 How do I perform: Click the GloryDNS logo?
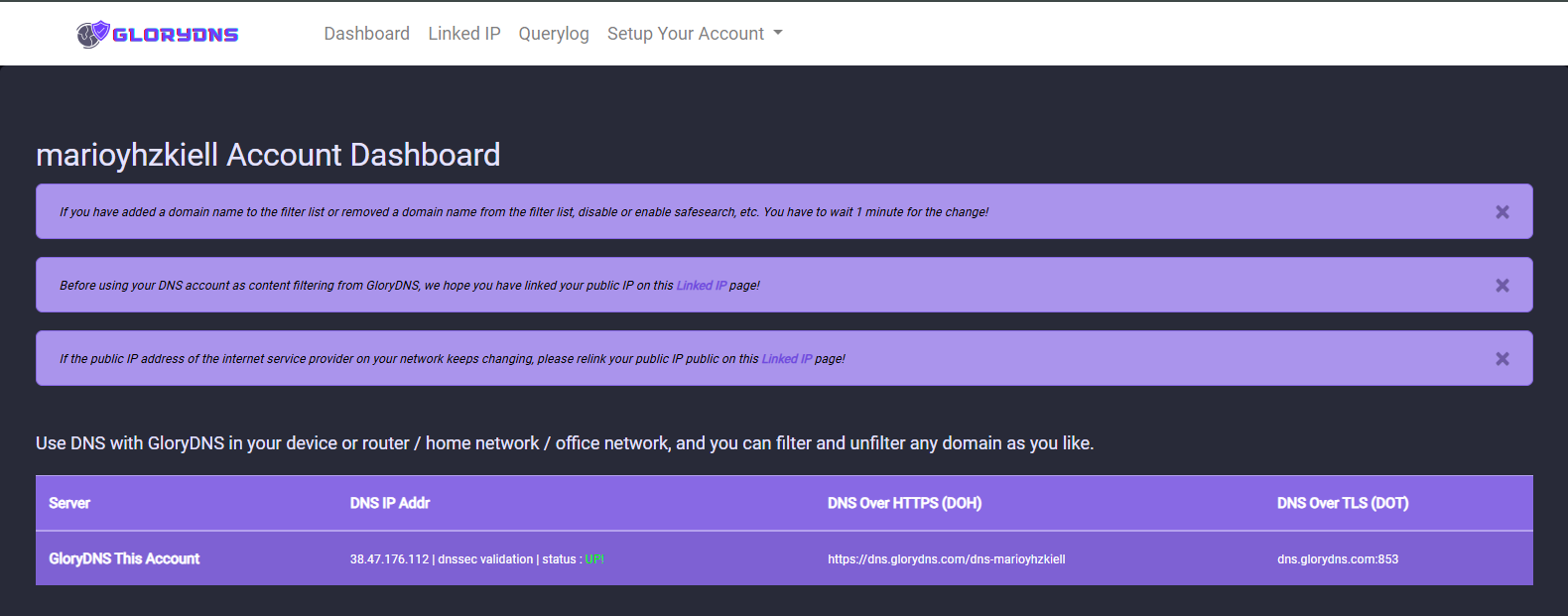point(158,35)
